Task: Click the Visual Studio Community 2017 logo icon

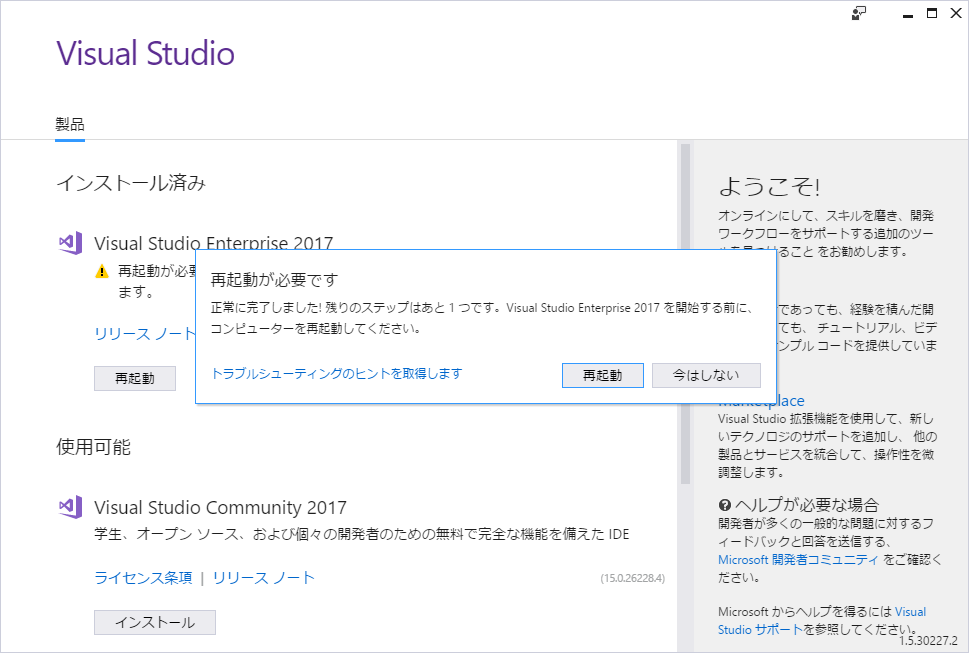Action: click(x=70, y=507)
